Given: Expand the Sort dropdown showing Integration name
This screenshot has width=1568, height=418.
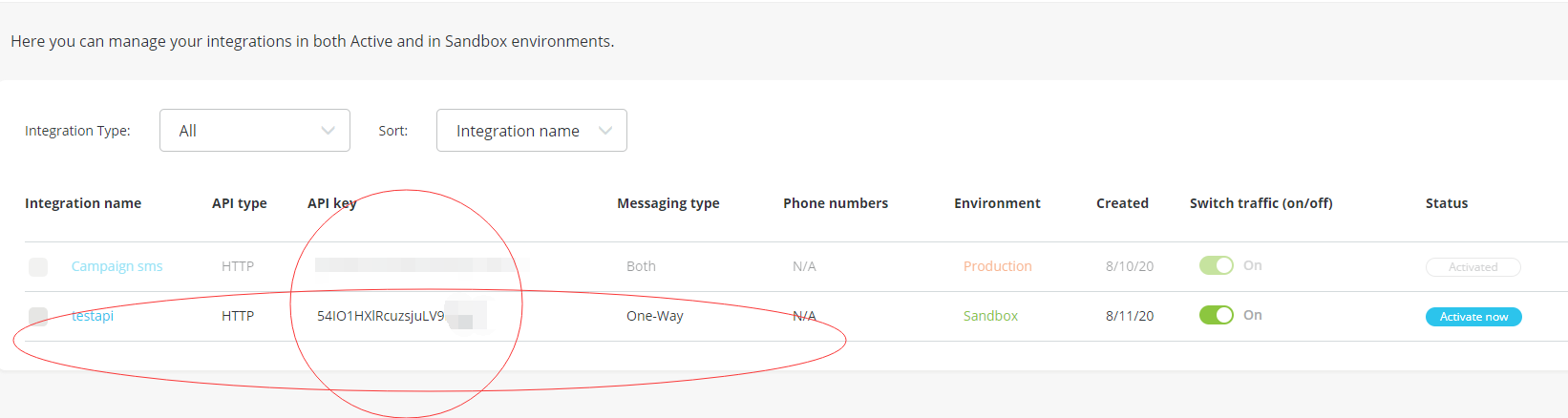Looking at the screenshot, I should tap(531, 131).
